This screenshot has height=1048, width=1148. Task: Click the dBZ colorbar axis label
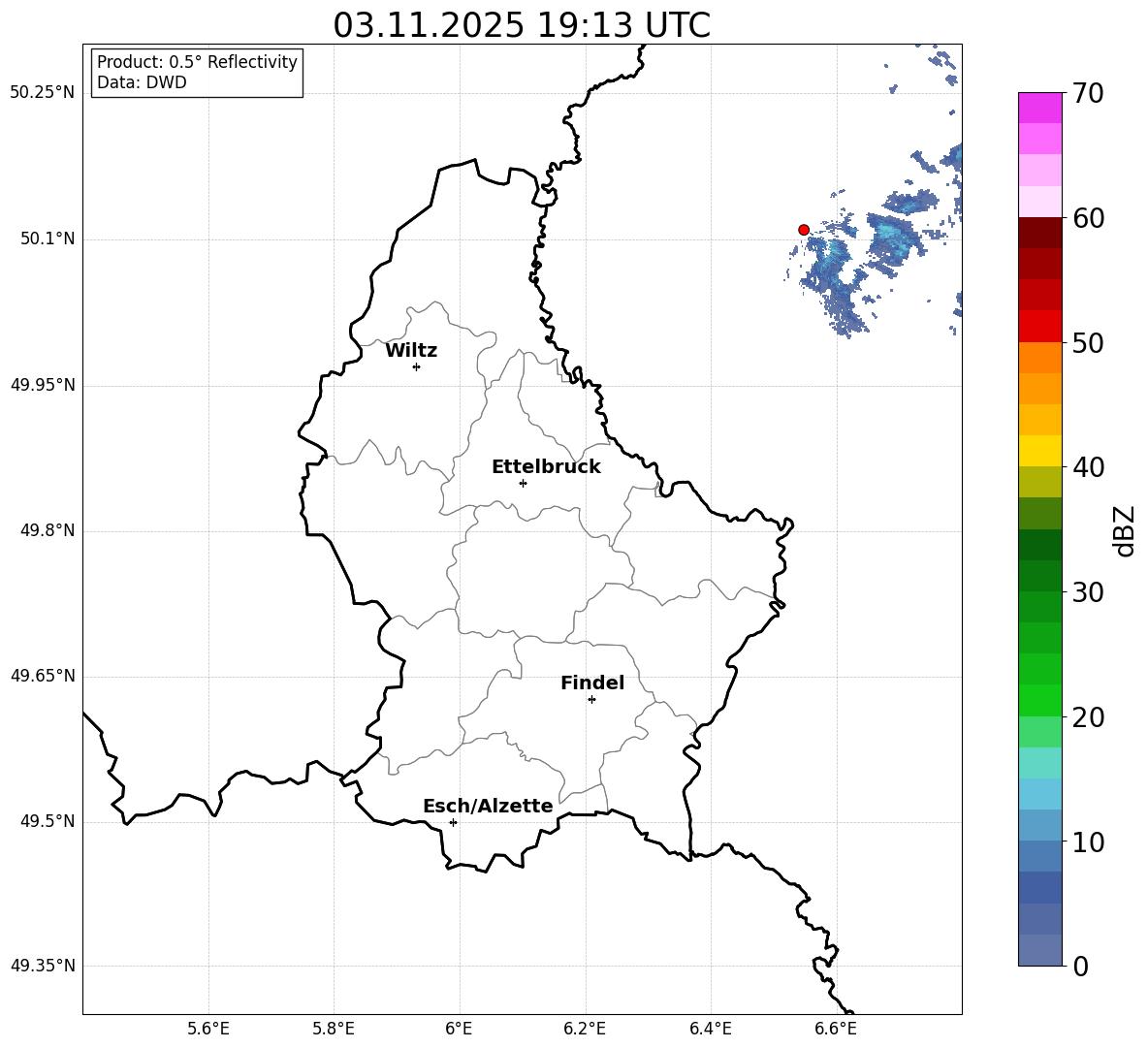[x=1126, y=530]
